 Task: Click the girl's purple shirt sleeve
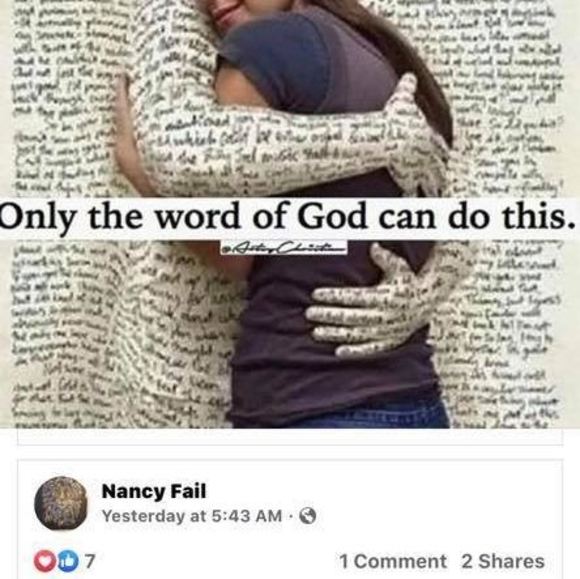(x=311, y=55)
